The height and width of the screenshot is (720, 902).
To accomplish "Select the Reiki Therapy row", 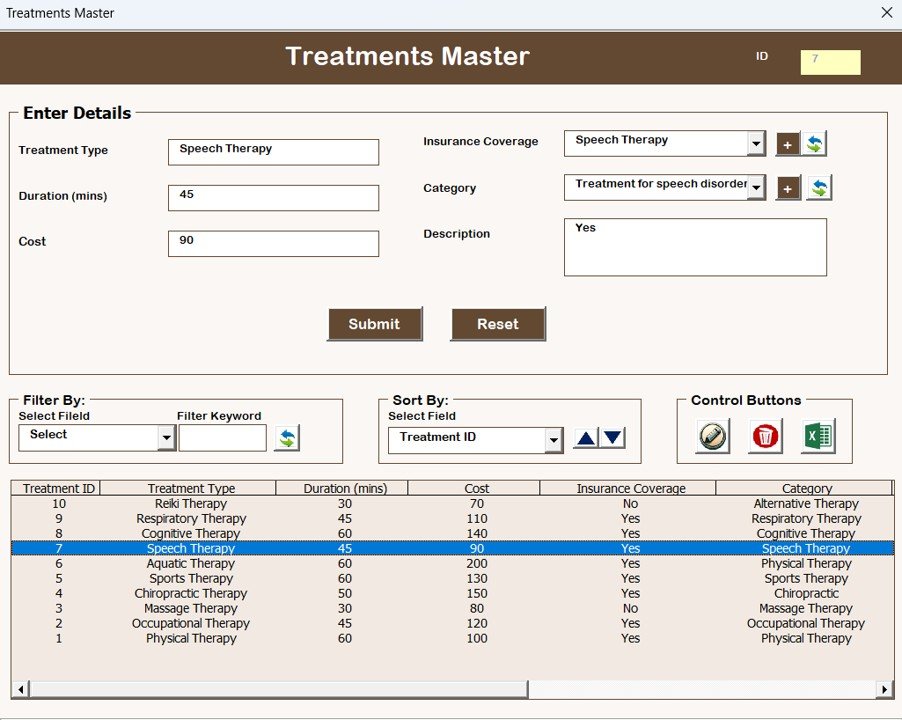I will click(452, 504).
